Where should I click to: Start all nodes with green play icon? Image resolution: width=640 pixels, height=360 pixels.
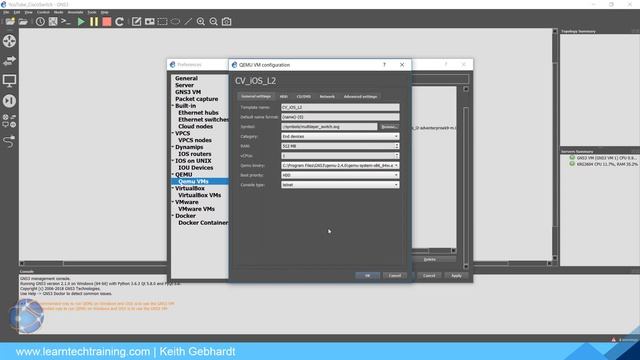coord(81,22)
